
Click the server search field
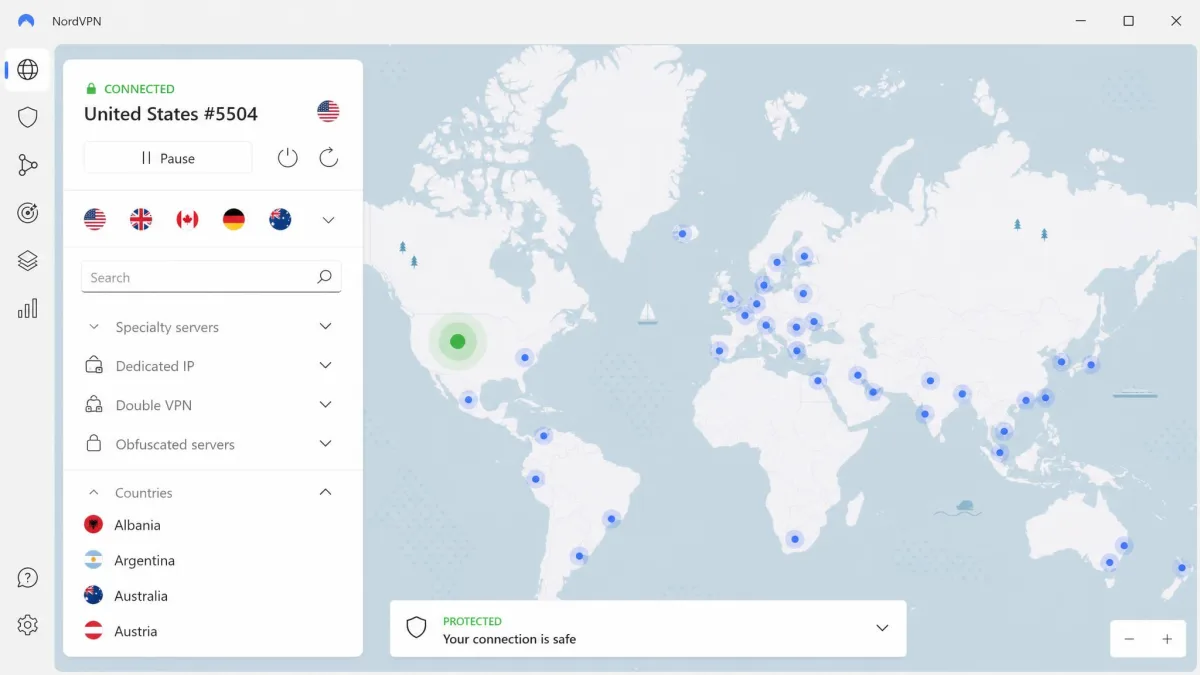point(211,277)
